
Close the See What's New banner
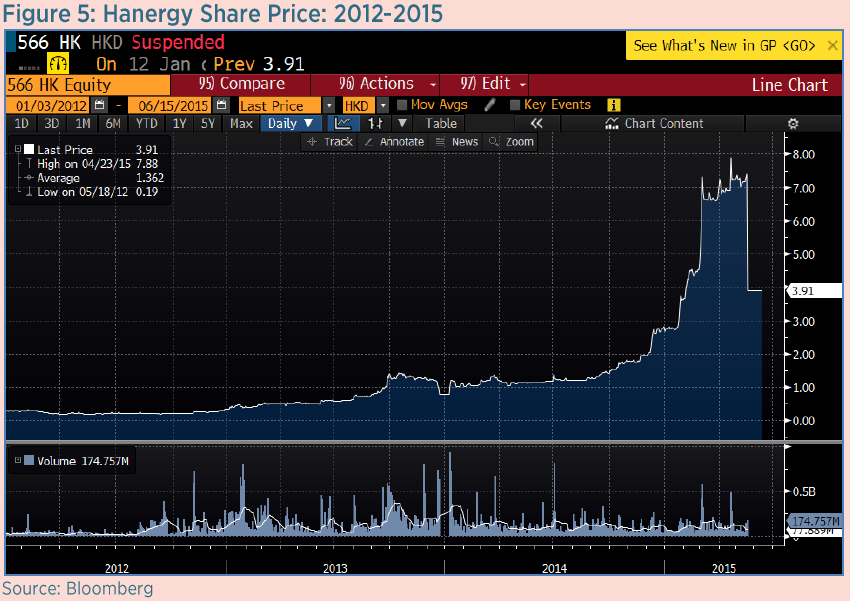point(832,46)
